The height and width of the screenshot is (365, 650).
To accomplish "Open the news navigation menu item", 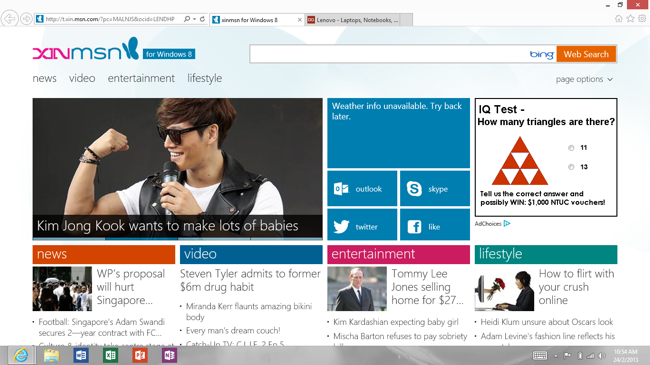I will click(44, 78).
